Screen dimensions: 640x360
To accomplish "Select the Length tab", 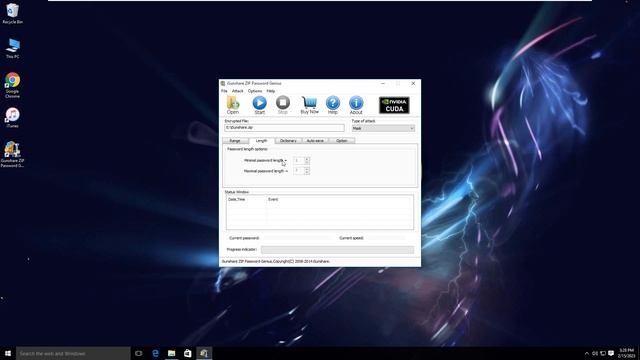I will [x=261, y=140].
